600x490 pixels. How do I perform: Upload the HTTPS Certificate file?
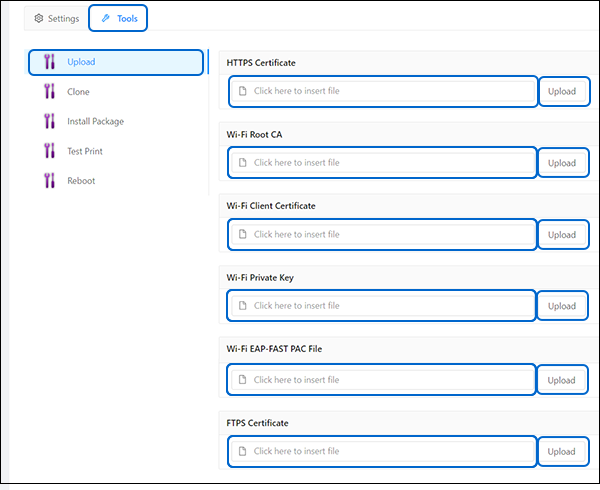(564, 91)
